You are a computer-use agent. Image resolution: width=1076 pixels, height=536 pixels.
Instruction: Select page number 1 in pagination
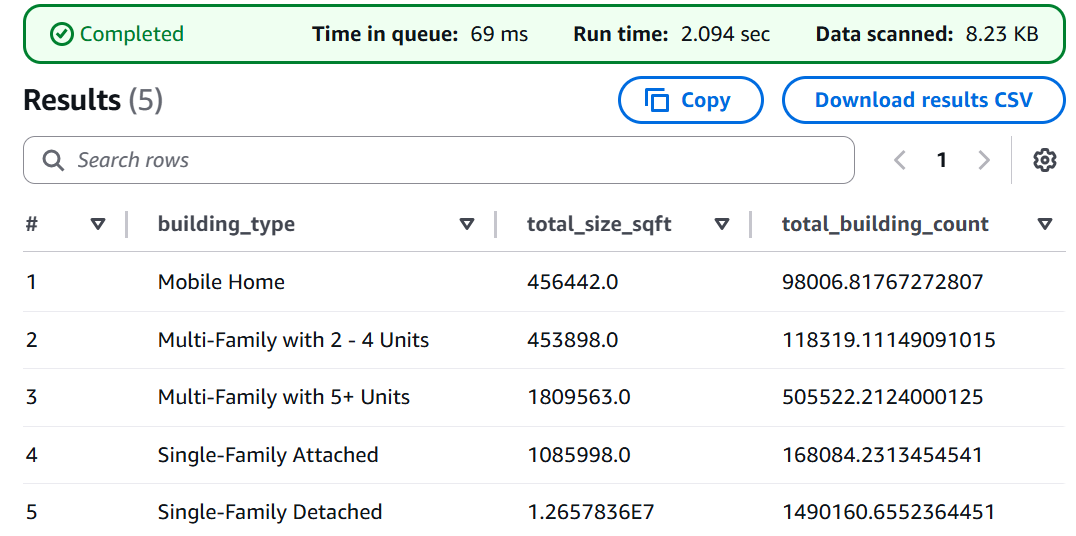941,160
